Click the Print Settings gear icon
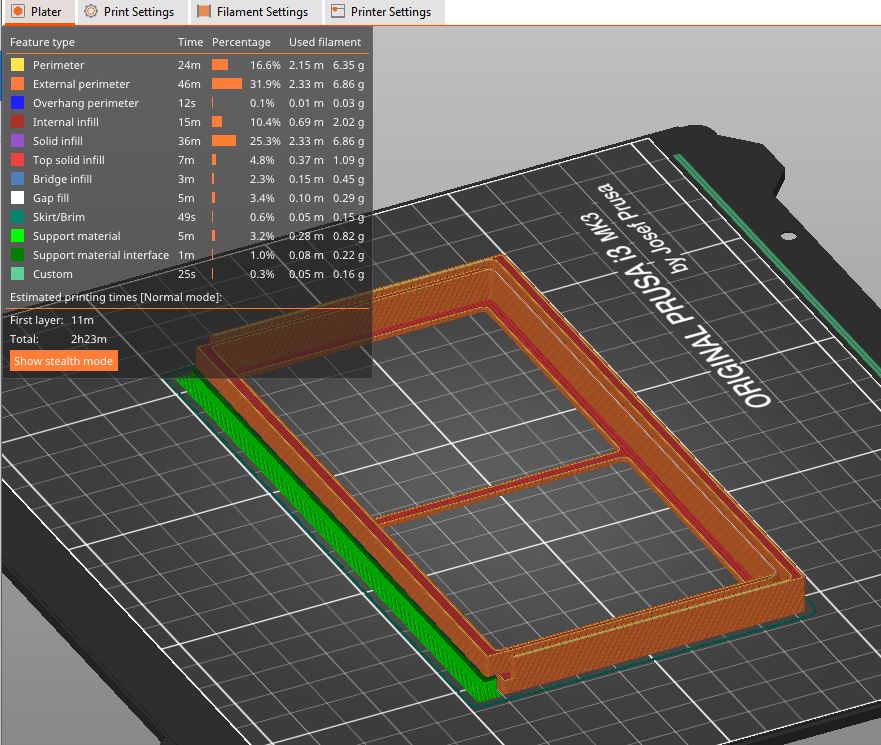881x745 pixels. click(90, 11)
